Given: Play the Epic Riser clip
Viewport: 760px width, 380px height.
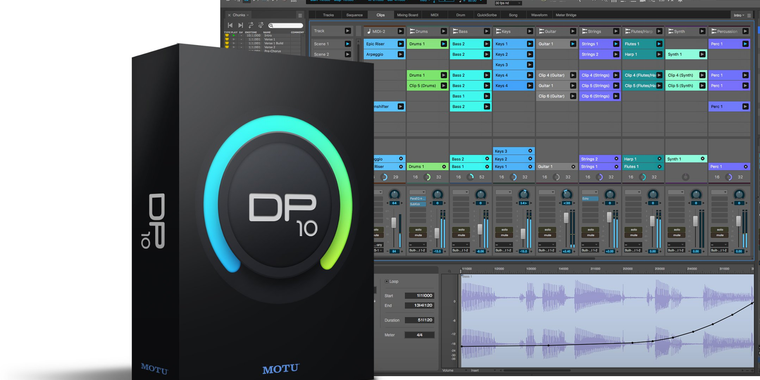Looking at the screenshot, I should [401, 44].
